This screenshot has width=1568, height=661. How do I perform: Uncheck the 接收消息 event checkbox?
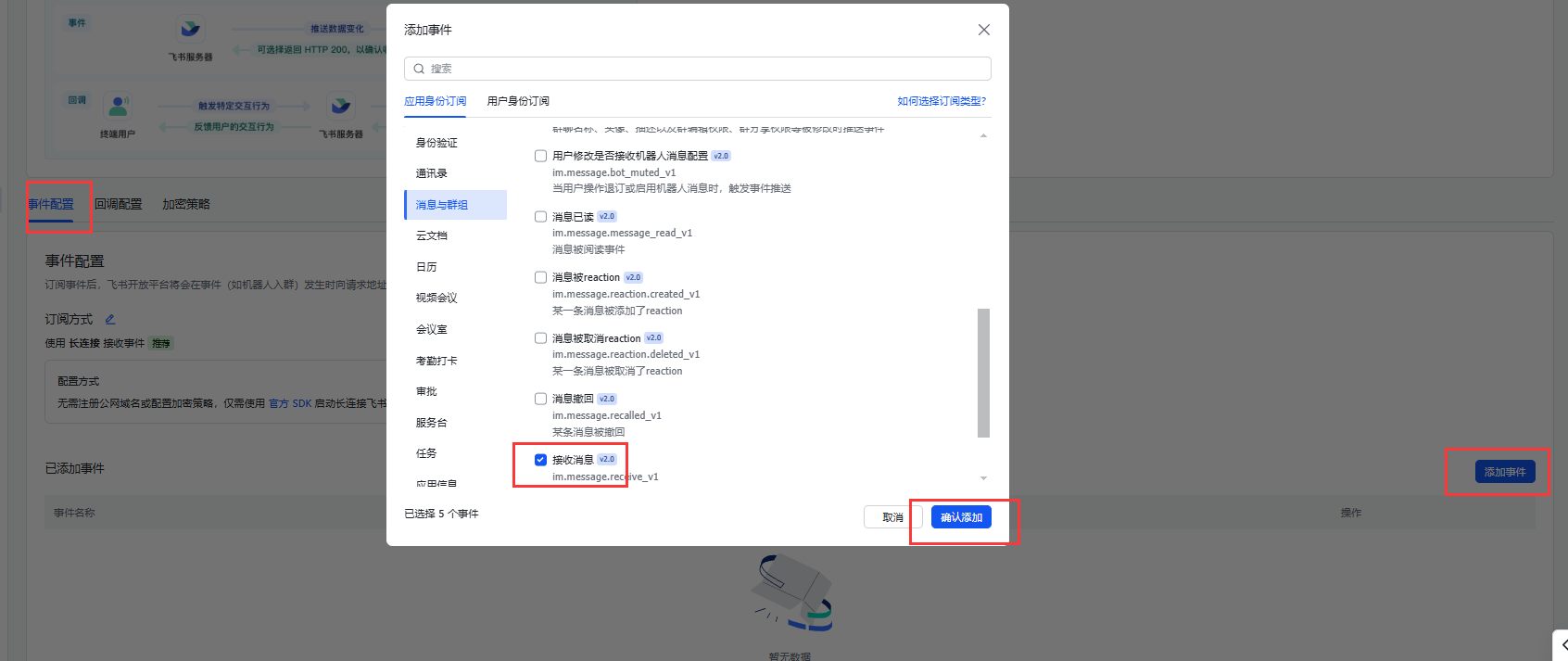(x=540, y=460)
